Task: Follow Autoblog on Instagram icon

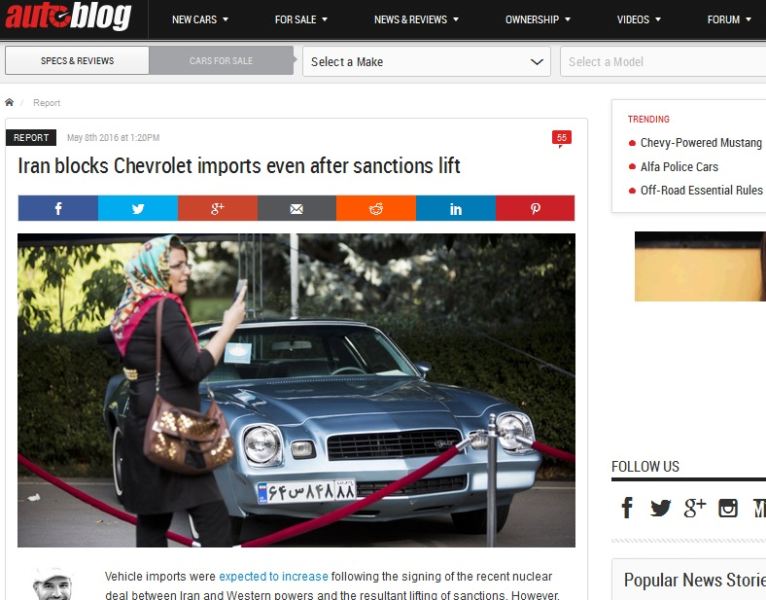Action: tap(727, 508)
